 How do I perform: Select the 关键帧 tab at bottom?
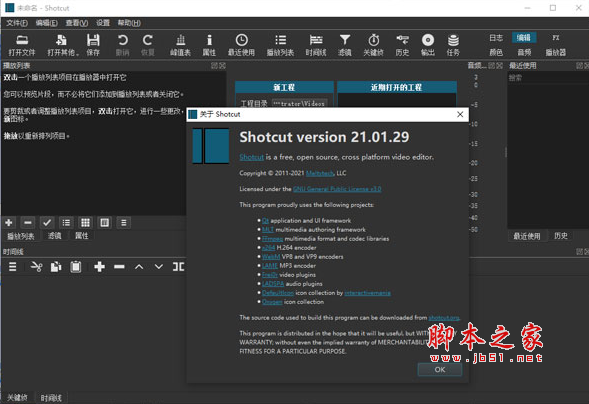(17, 398)
